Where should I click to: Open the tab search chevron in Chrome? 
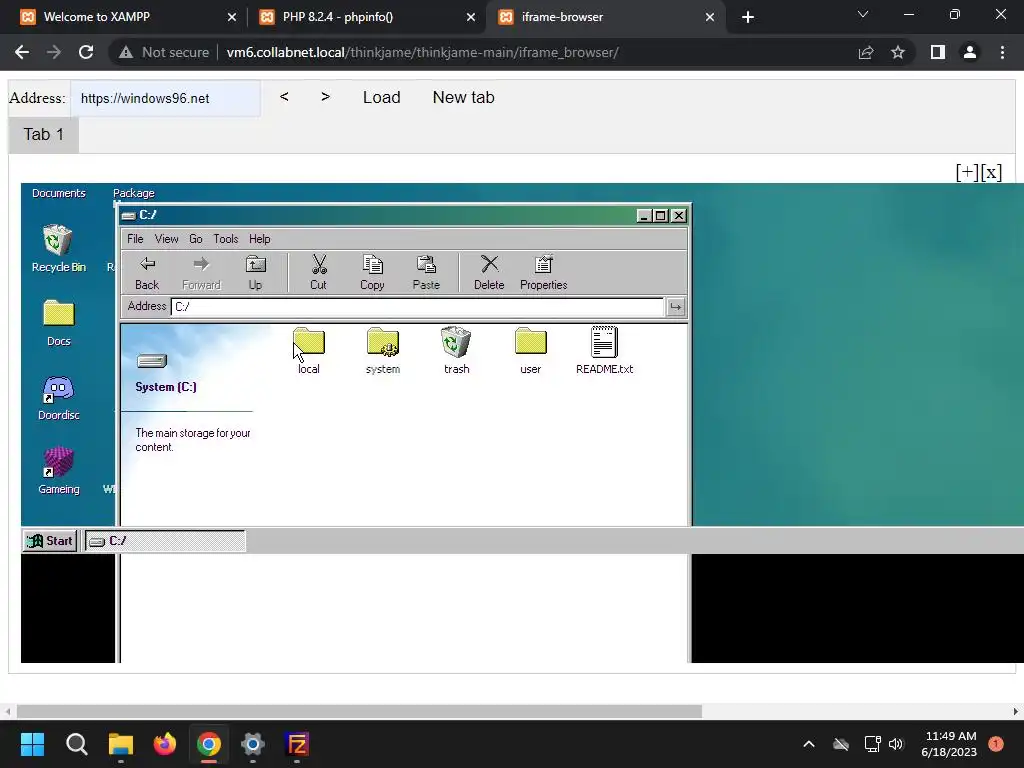tap(863, 14)
